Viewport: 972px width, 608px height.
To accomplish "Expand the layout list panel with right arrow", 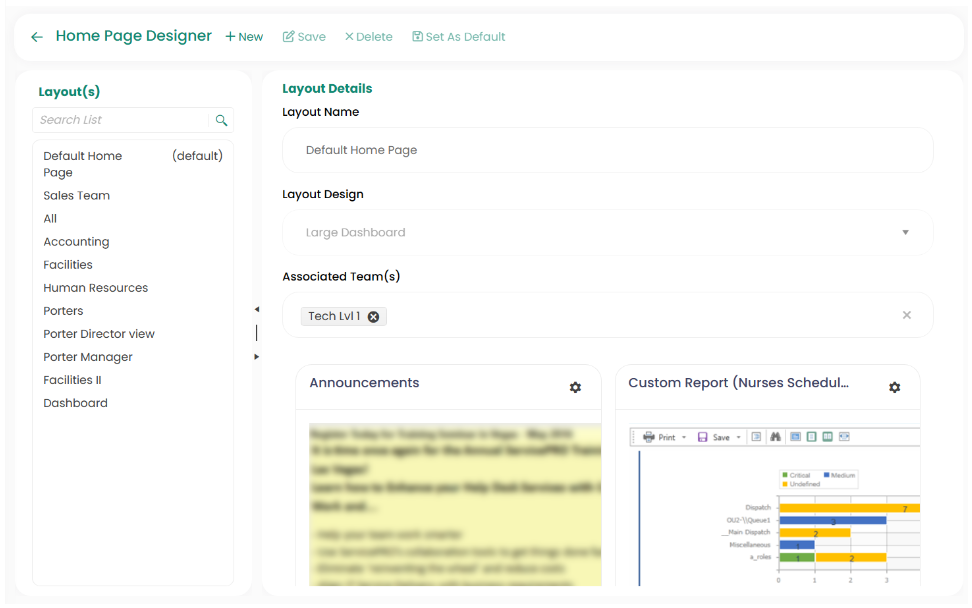I will (257, 357).
